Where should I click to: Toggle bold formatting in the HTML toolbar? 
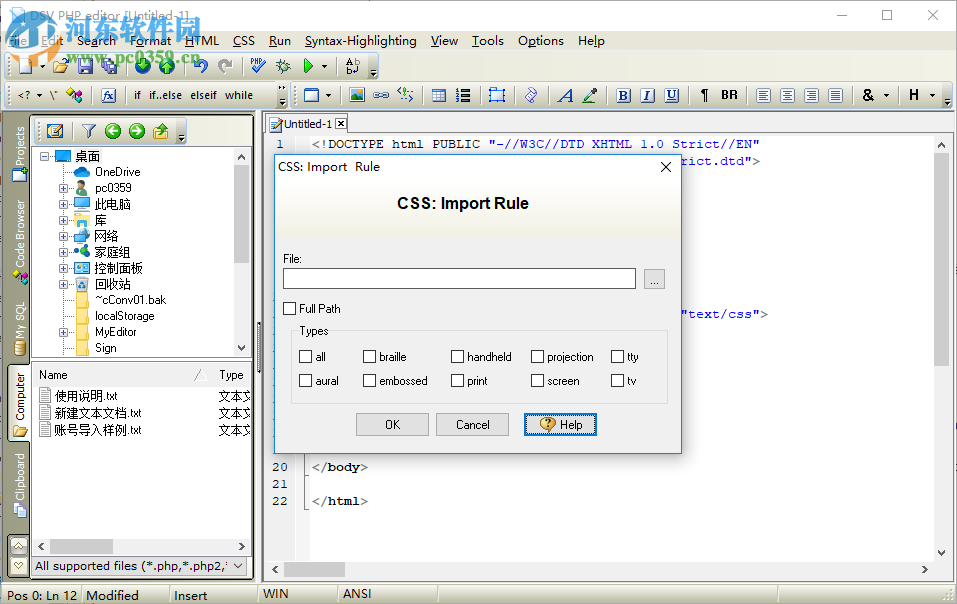(x=622, y=95)
